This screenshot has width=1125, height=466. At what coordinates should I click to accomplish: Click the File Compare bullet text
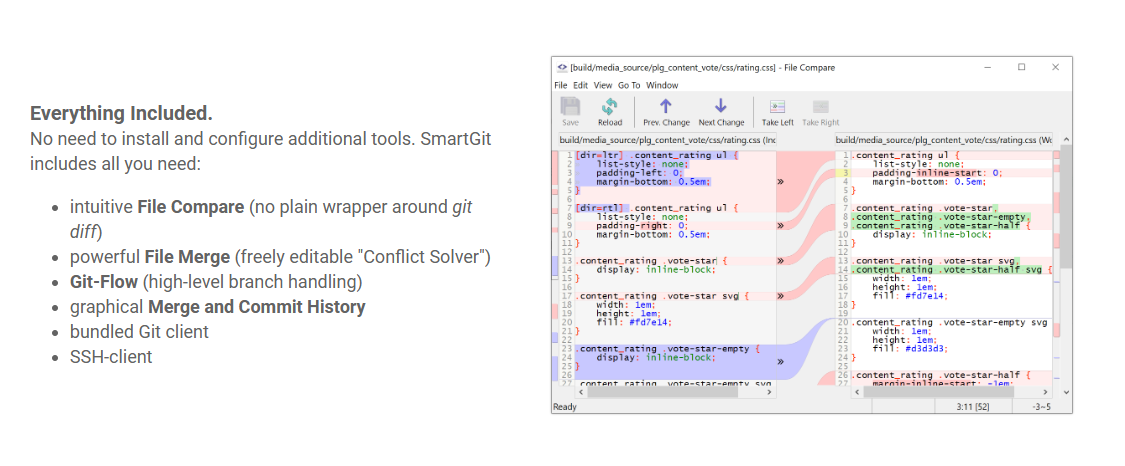(x=271, y=220)
